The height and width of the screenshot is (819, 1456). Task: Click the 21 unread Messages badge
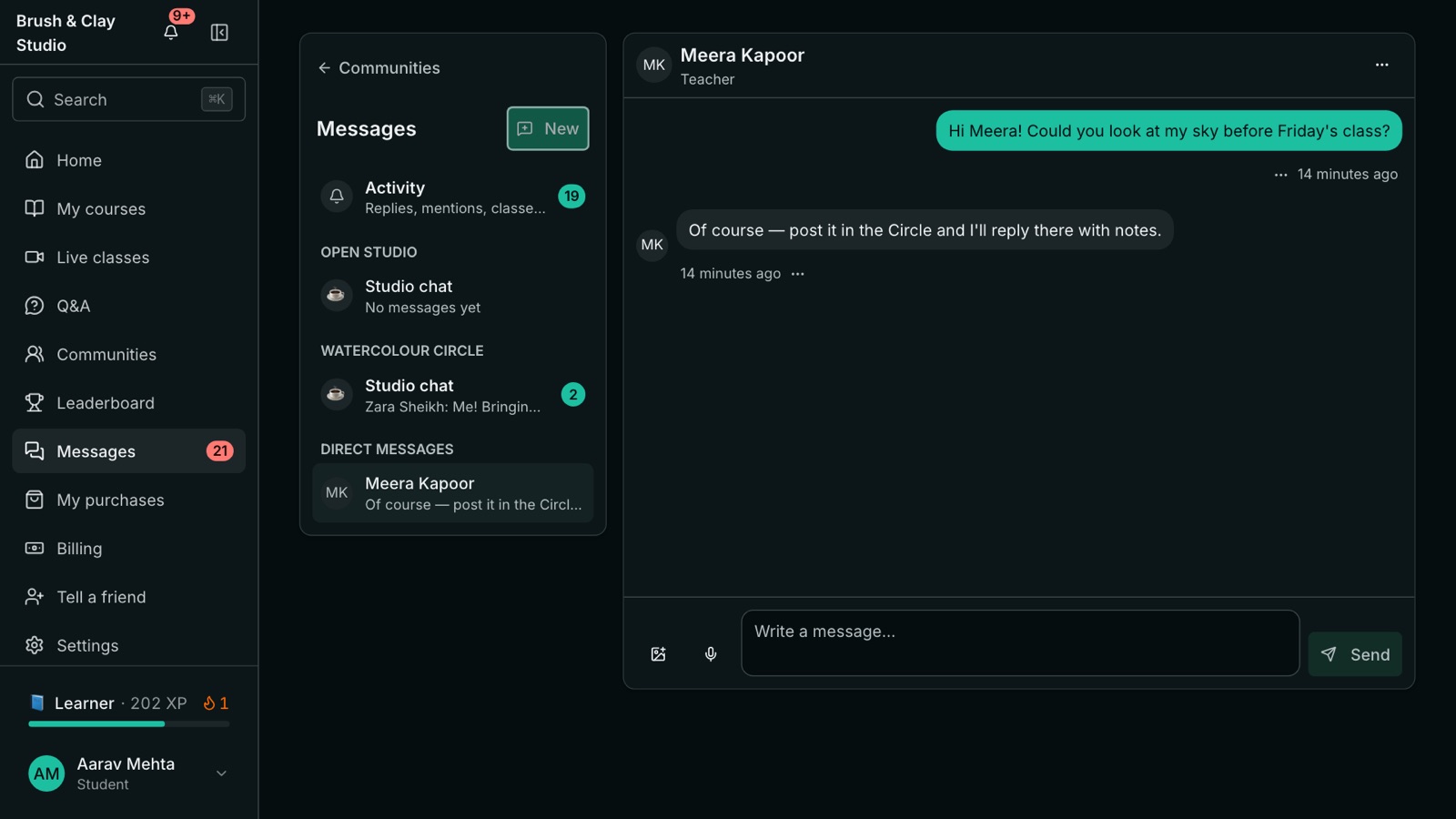click(x=220, y=451)
